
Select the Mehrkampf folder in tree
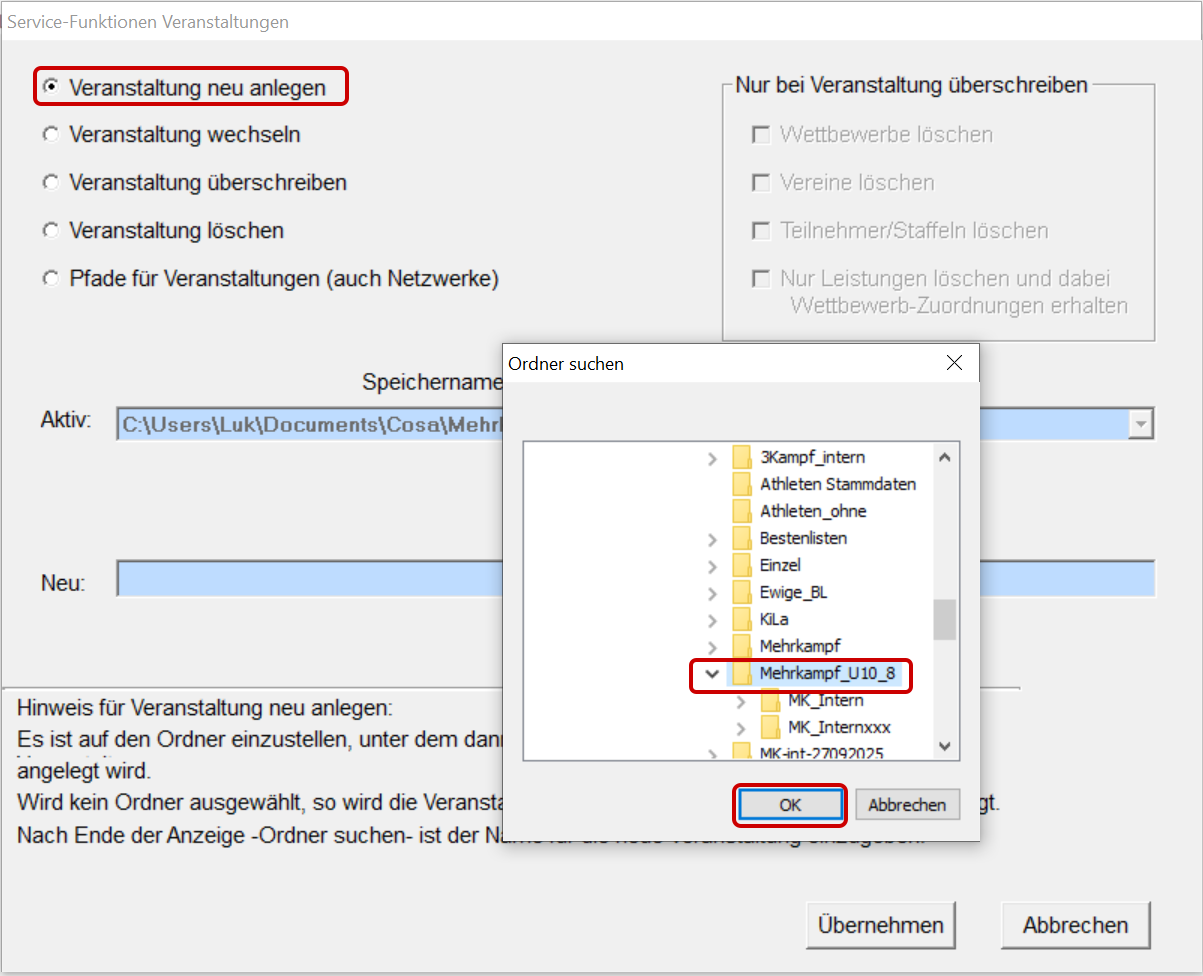[799, 646]
